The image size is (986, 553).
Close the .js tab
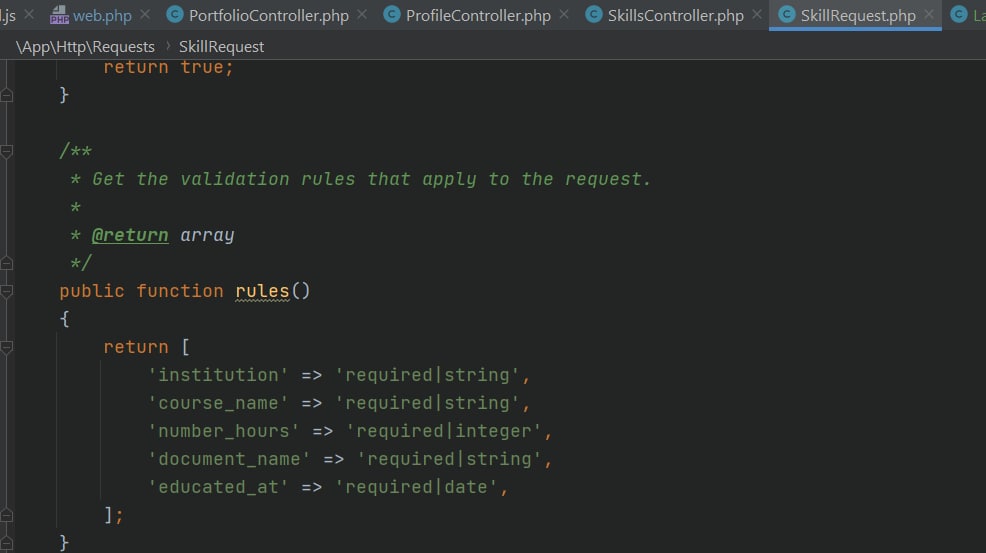tap(29, 14)
